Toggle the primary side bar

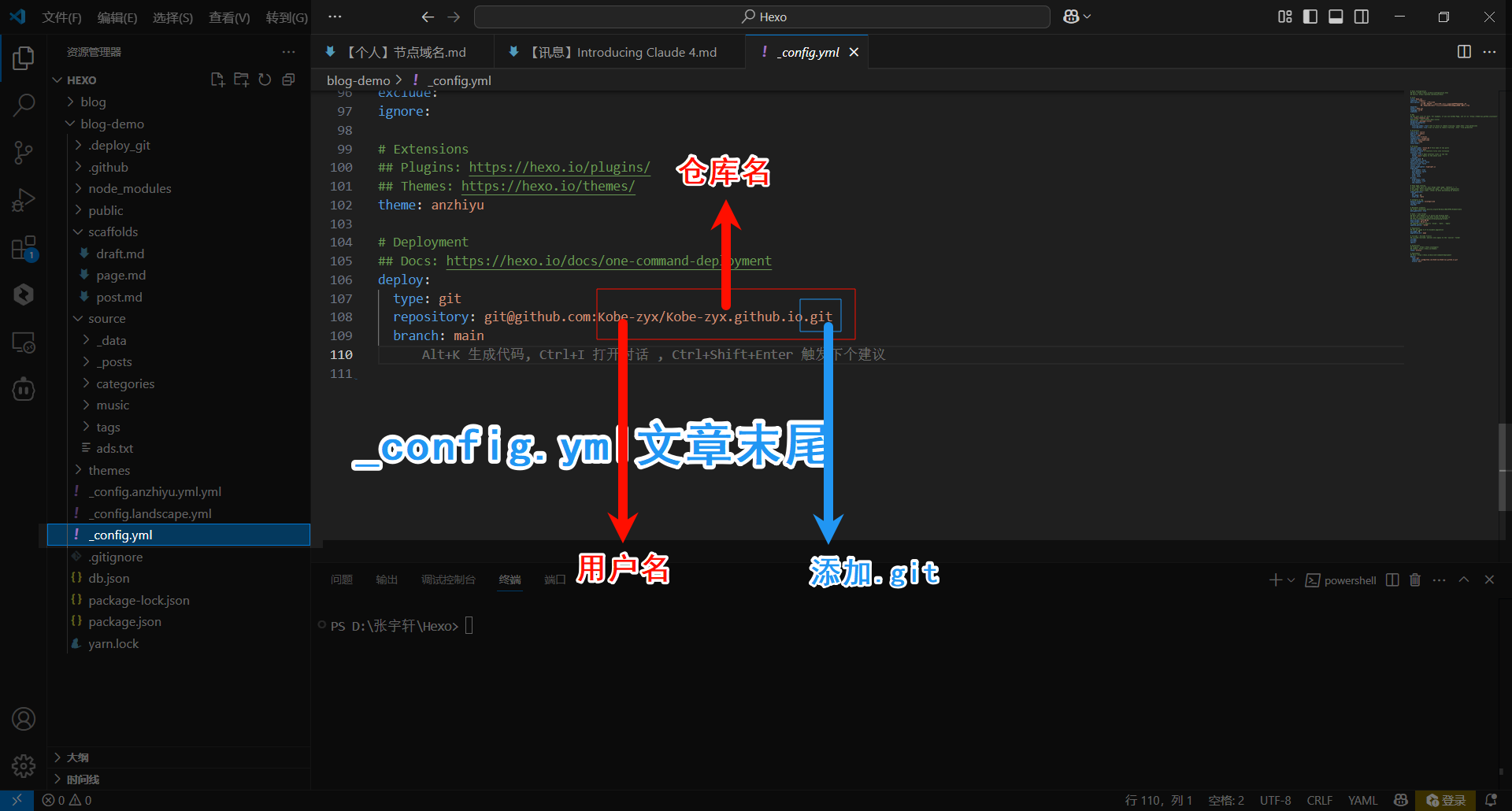[x=1310, y=17]
